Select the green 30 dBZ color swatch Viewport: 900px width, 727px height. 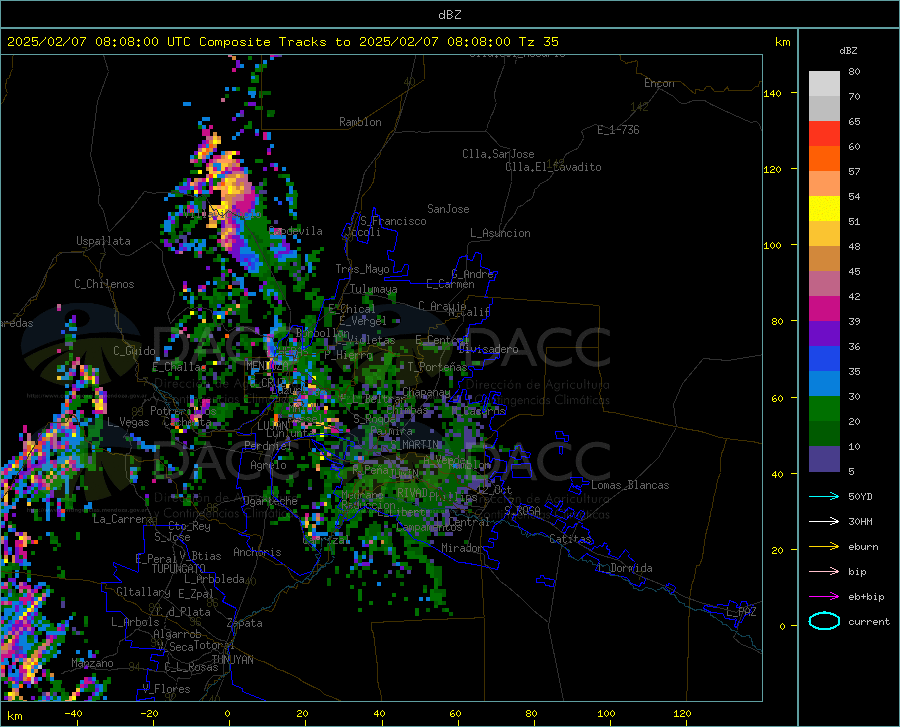(824, 409)
